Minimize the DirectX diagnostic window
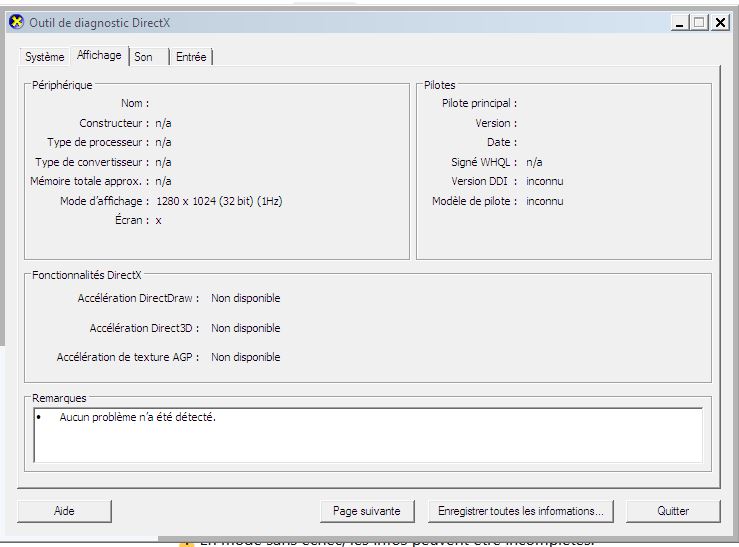The image size is (739, 547). click(x=679, y=23)
